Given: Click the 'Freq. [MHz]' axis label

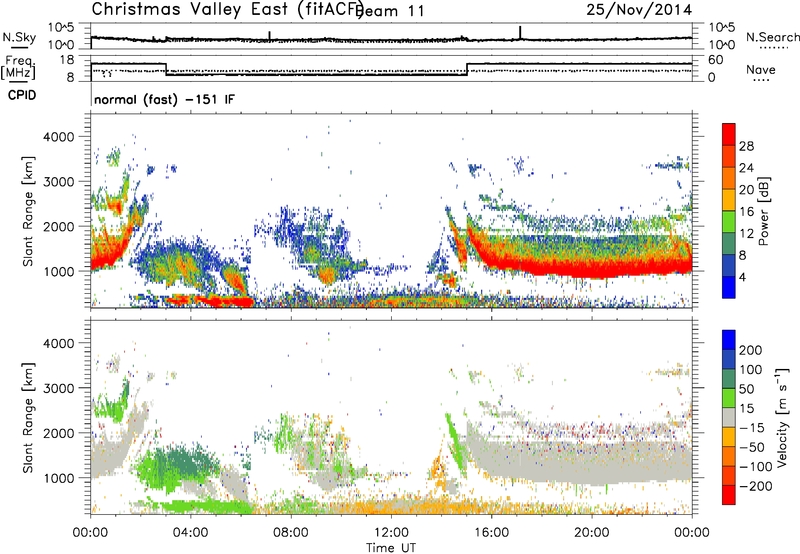Looking at the screenshot, I should coord(19,67).
